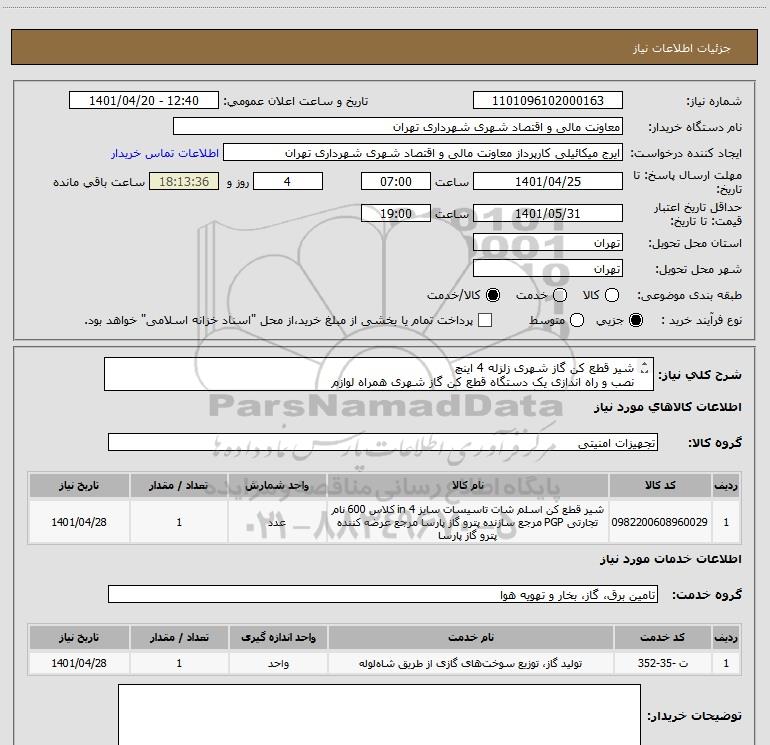
Task: Click the گروه کالا field تجهیزات امنیتی
Action: click(x=383, y=442)
